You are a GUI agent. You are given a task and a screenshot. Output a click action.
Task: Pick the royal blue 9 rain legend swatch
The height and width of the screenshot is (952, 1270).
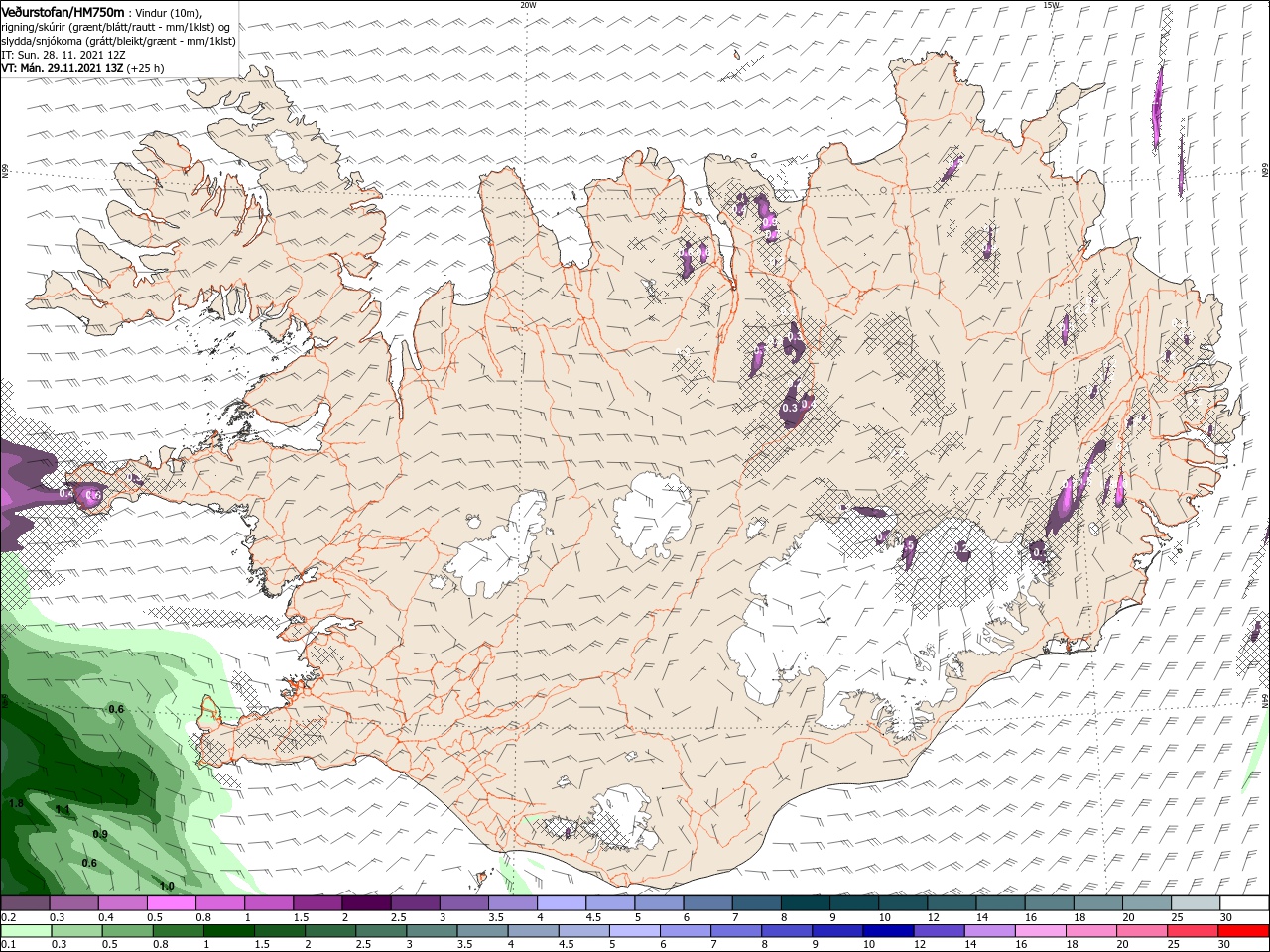(x=838, y=931)
